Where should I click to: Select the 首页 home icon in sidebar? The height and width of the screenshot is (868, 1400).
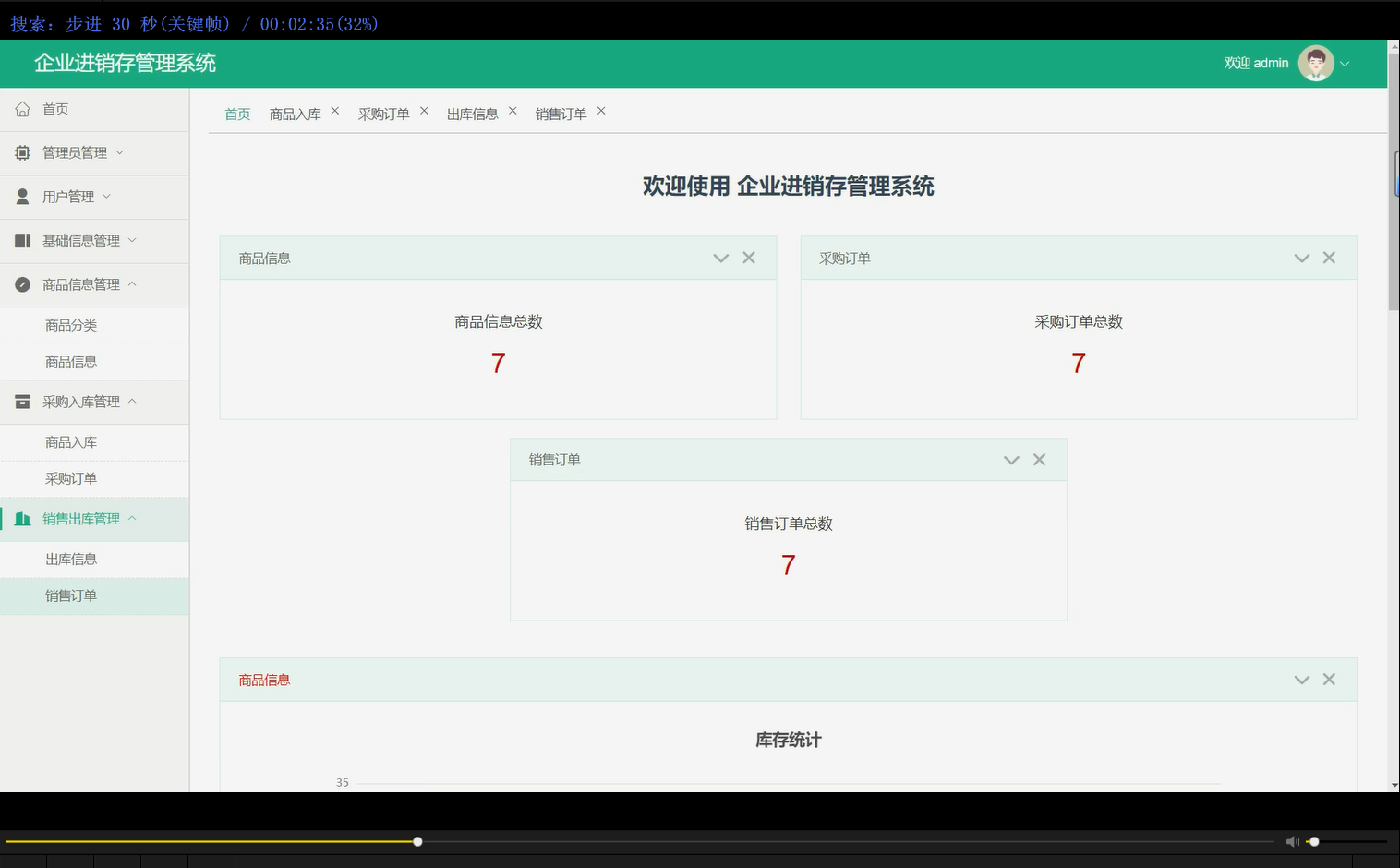click(22, 108)
